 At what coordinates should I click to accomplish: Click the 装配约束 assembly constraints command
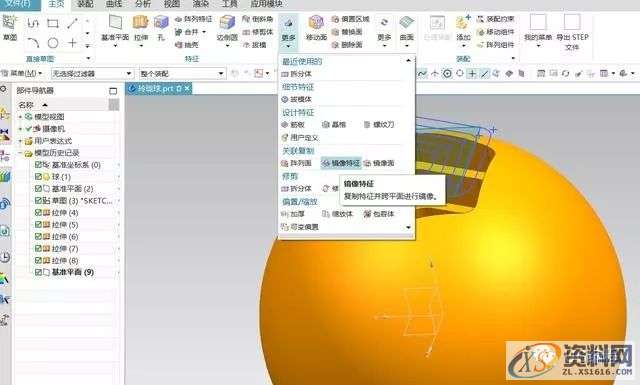tap(496, 19)
